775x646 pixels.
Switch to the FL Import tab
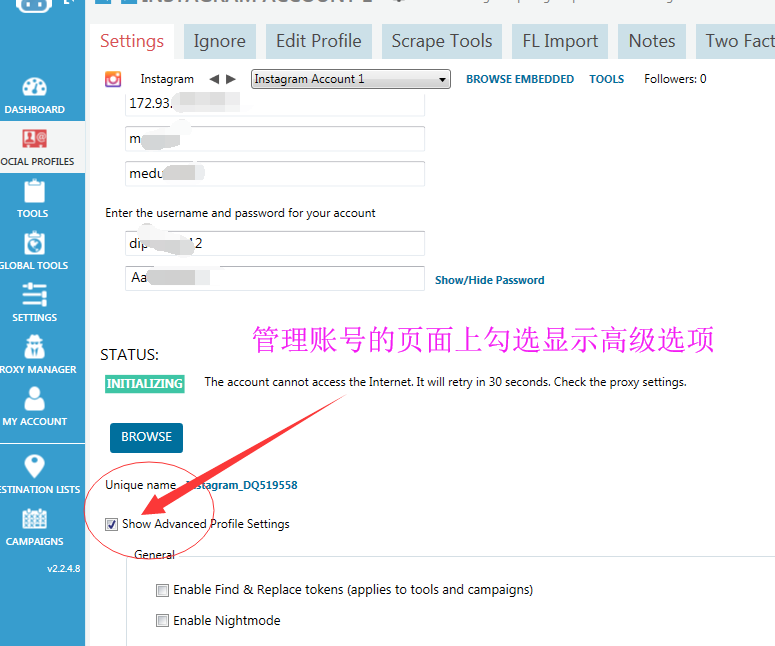pos(560,41)
